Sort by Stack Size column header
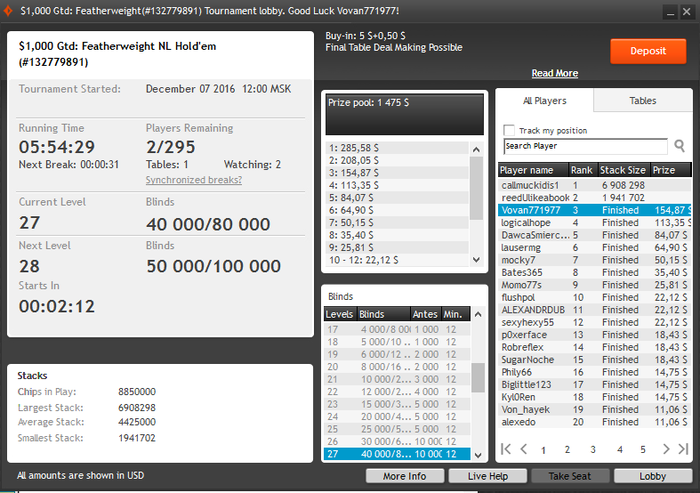700x493 pixels. (624, 170)
